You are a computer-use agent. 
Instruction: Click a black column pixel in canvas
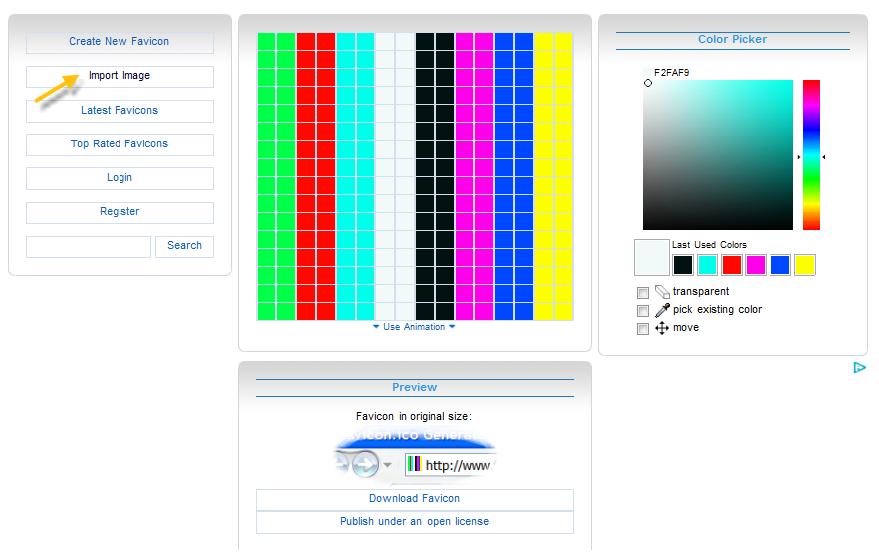434,177
